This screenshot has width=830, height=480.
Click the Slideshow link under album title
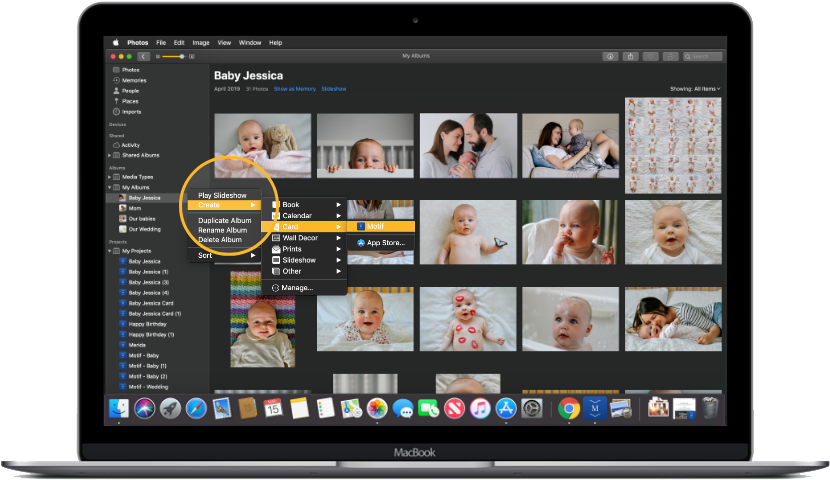pyautogui.click(x=334, y=89)
